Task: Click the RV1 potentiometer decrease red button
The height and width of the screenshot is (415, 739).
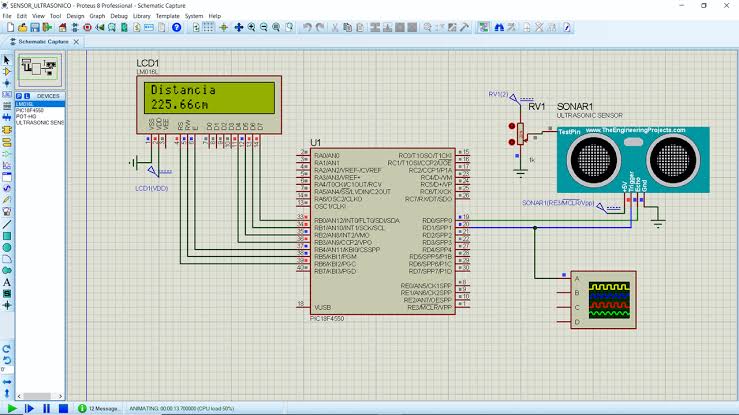Action: (x=512, y=142)
